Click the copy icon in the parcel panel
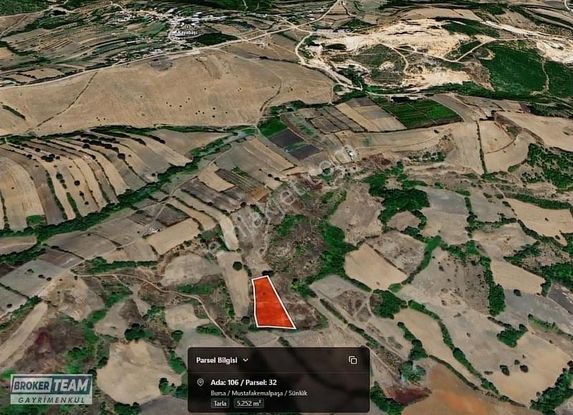This screenshot has height=415, width=573. (x=353, y=360)
